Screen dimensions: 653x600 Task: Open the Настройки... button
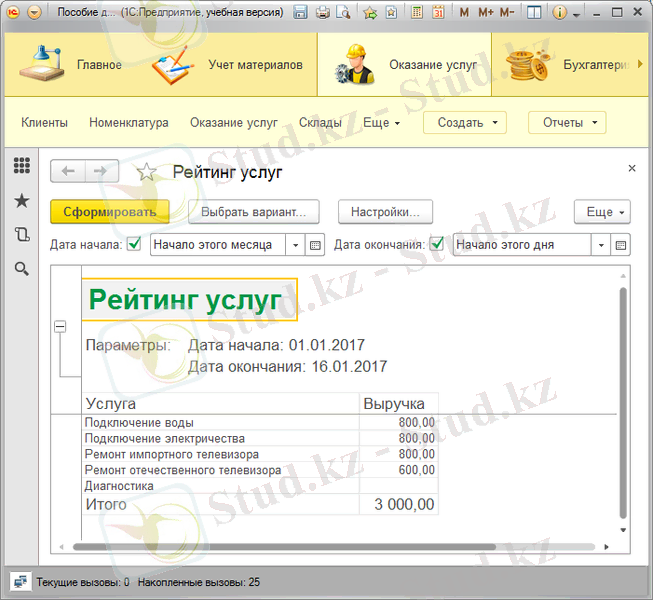pos(385,212)
